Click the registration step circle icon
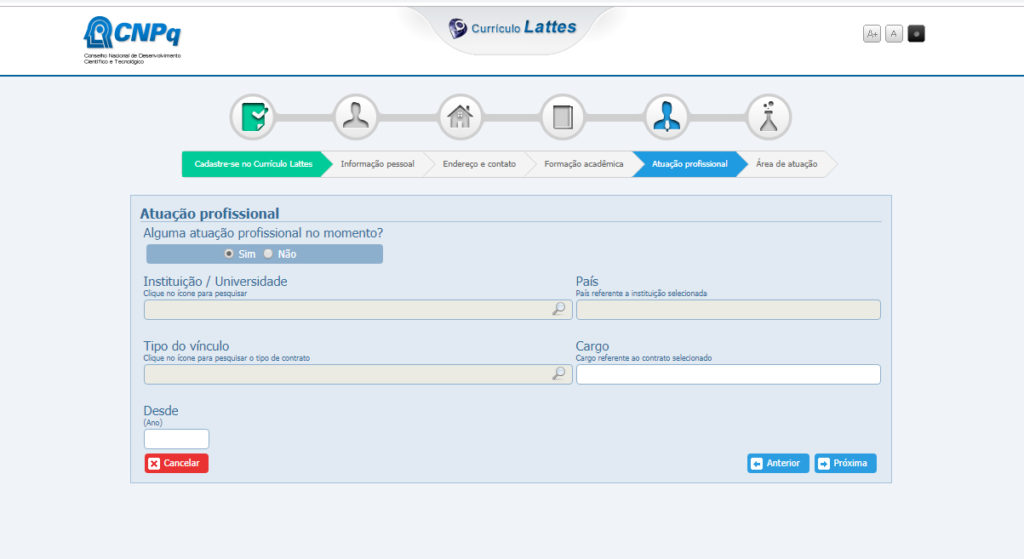1024x559 pixels. pos(253,117)
